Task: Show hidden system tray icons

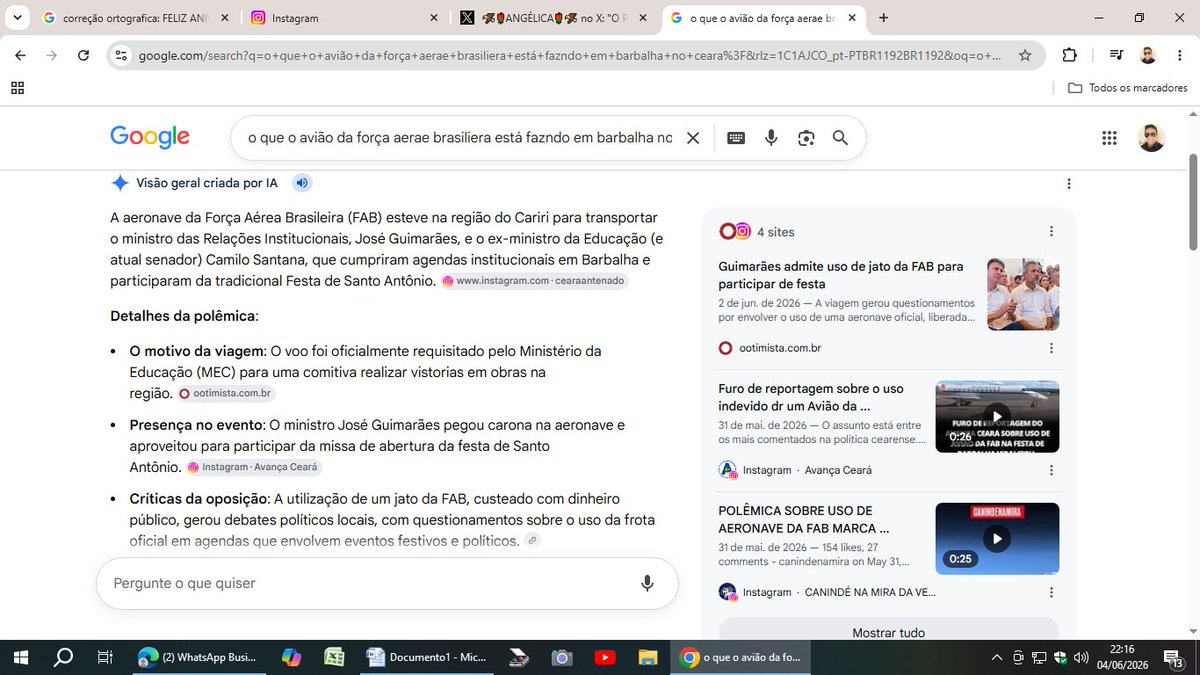Action: [996, 657]
